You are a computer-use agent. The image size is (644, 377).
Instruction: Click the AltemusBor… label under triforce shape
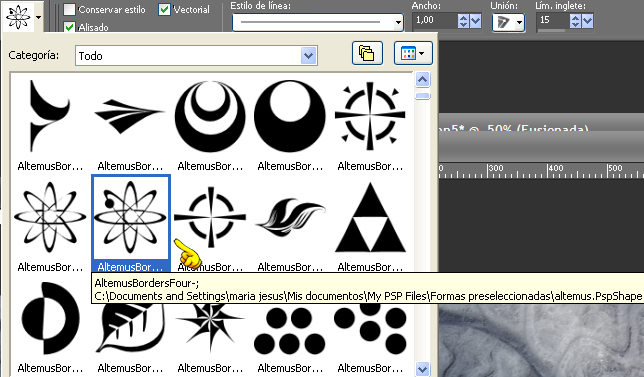[x=370, y=267]
